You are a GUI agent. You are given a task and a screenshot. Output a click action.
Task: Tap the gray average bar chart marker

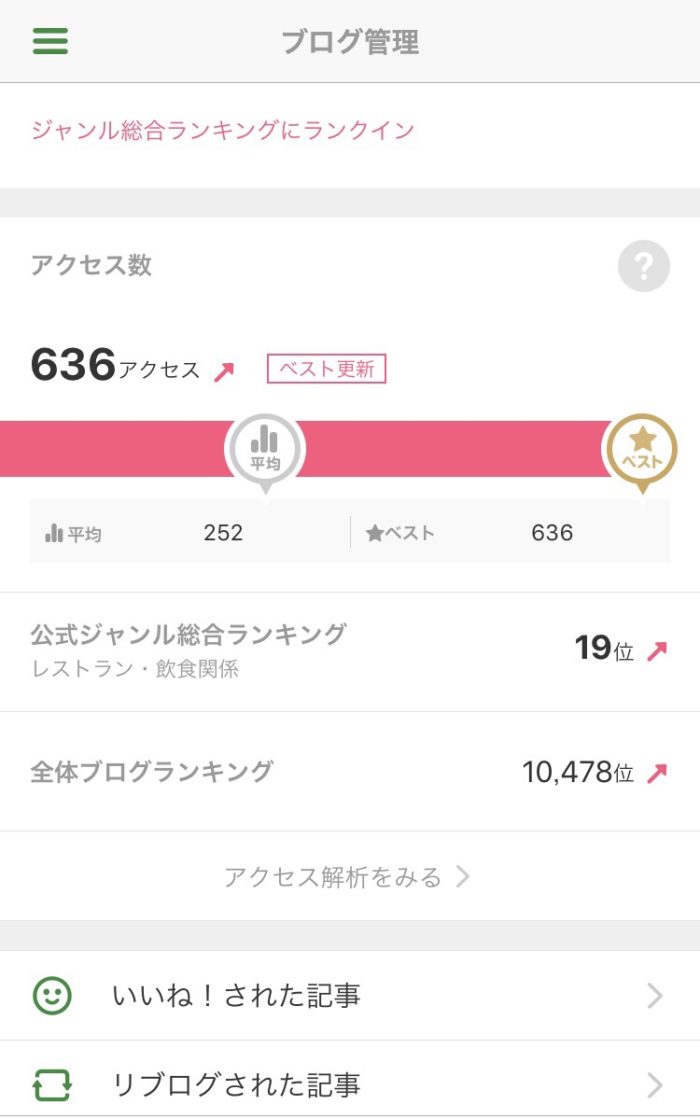click(x=265, y=449)
